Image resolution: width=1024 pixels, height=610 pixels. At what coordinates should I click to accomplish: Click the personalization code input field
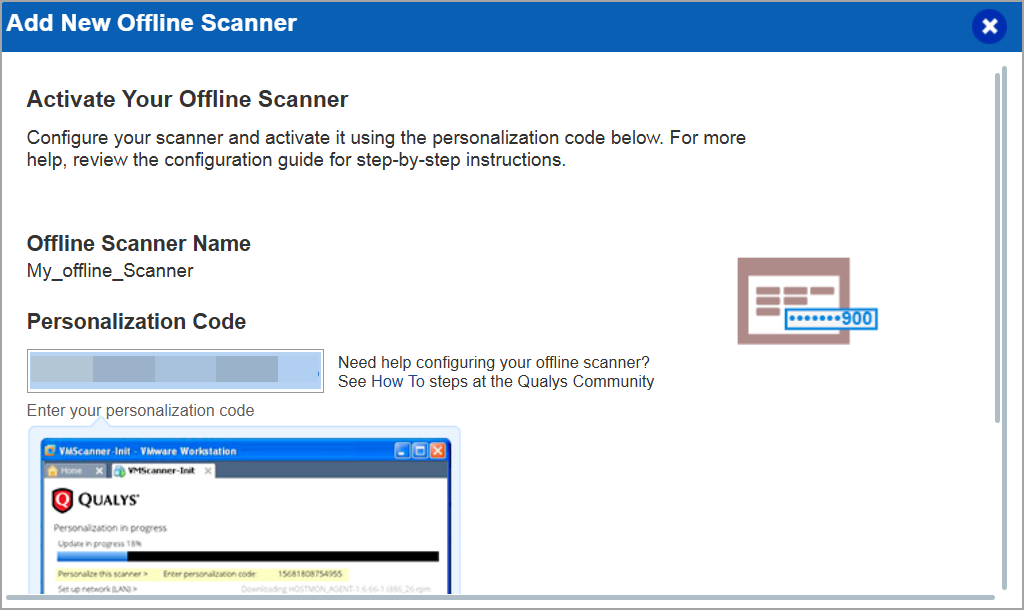pyautogui.click(x=175, y=370)
